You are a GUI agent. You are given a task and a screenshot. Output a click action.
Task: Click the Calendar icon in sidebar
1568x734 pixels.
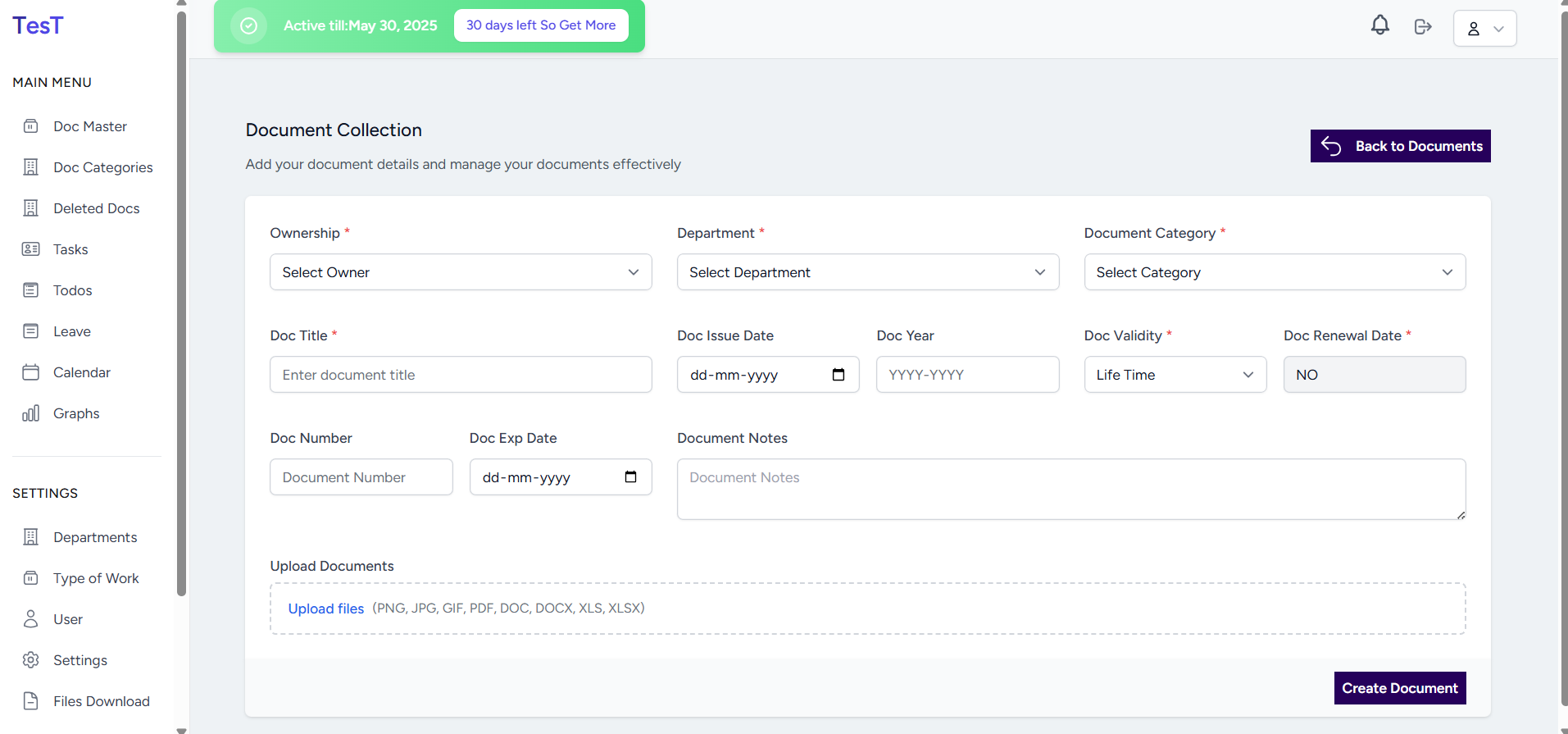pyautogui.click(x=30, y=372)
